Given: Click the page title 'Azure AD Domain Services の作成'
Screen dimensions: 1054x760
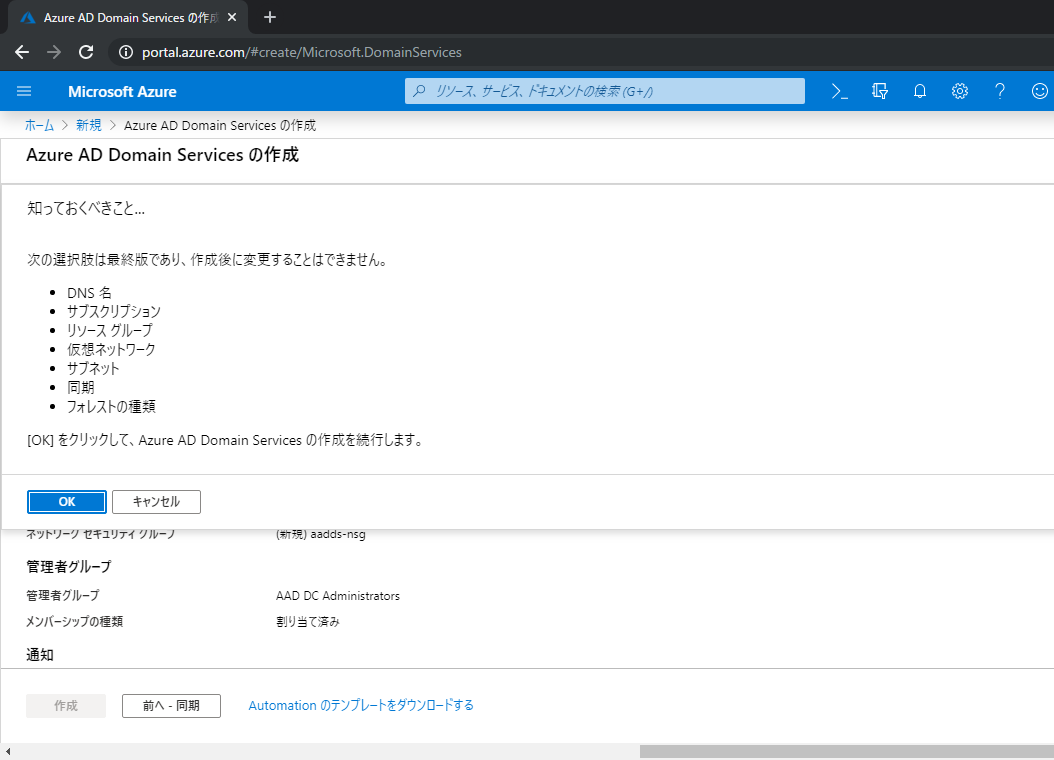Looking at the screenshot, I should [x=162, y=155].
